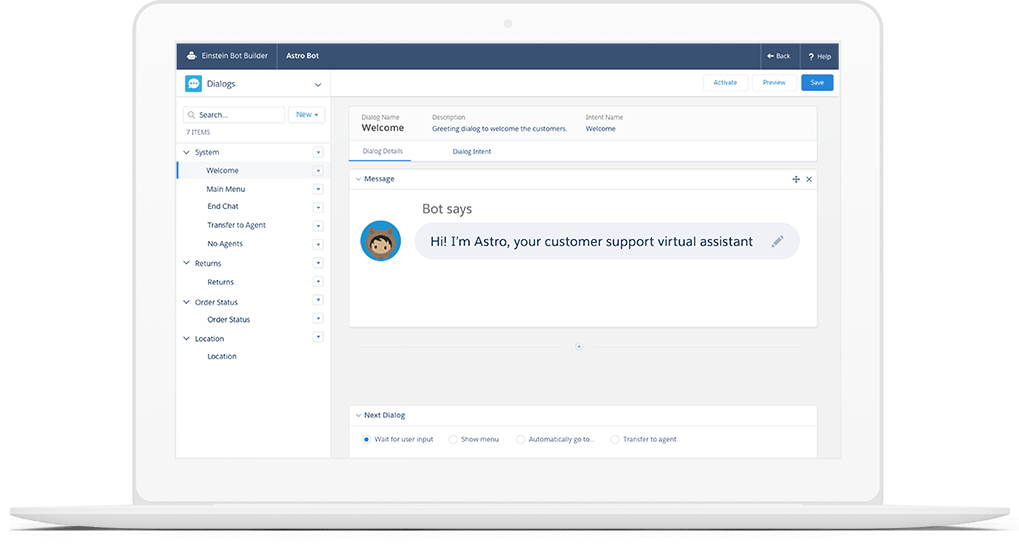
Task: Select Wait for user input option
Action: pos(366,439)
